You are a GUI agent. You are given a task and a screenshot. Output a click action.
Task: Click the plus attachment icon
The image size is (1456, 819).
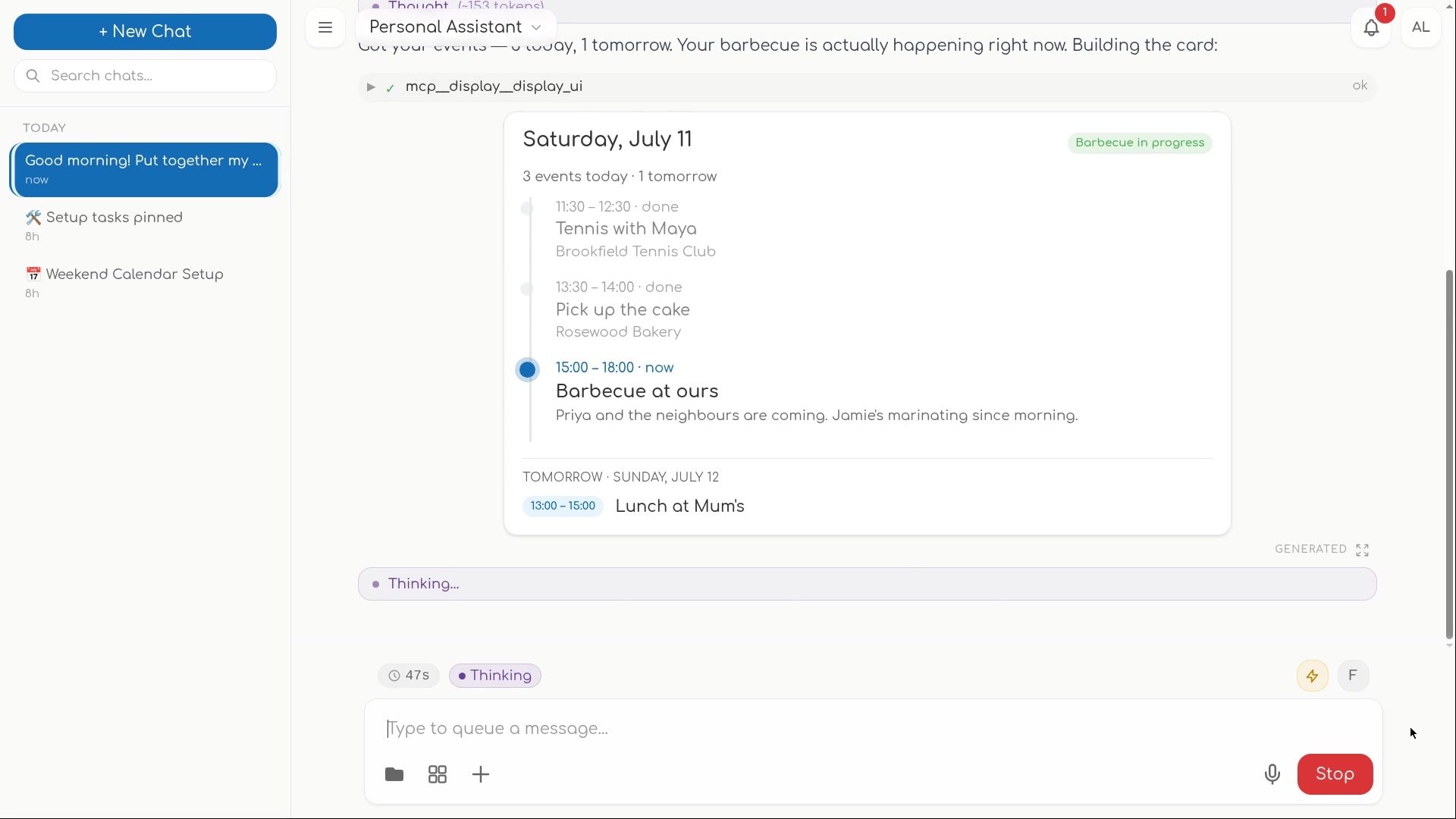481,774
